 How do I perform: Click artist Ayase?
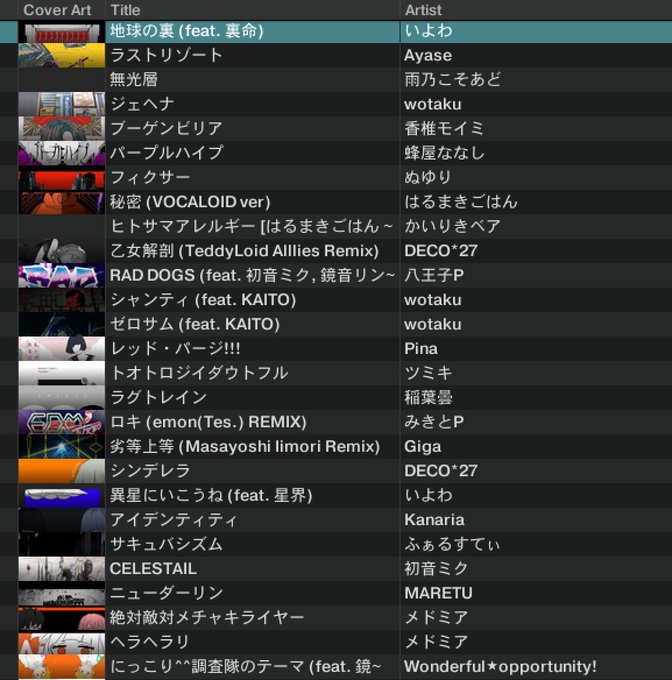coord(428,55)
